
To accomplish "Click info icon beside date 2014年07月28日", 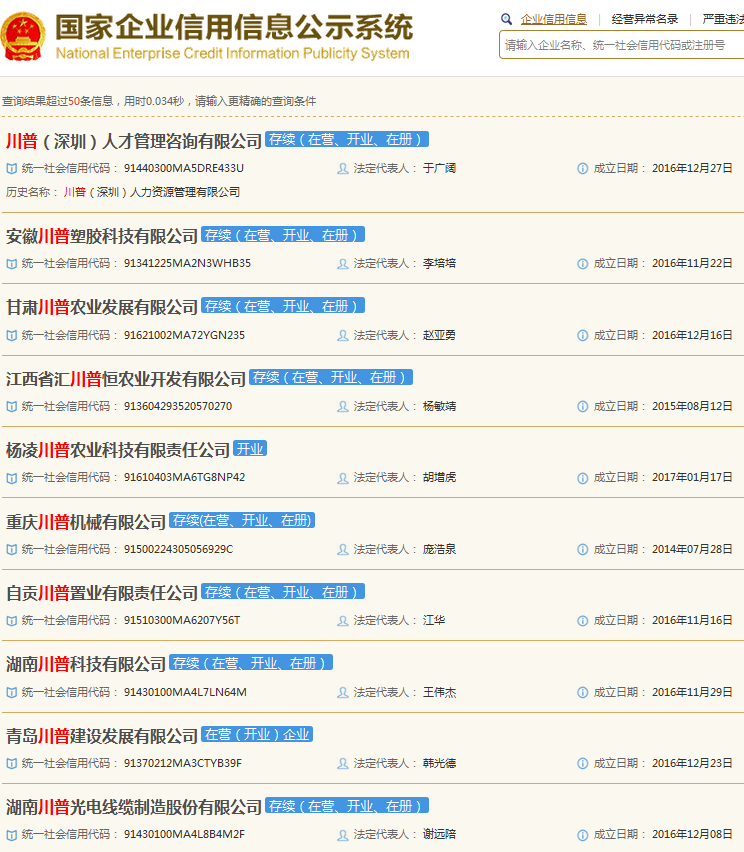I will [x=582, y=549].
